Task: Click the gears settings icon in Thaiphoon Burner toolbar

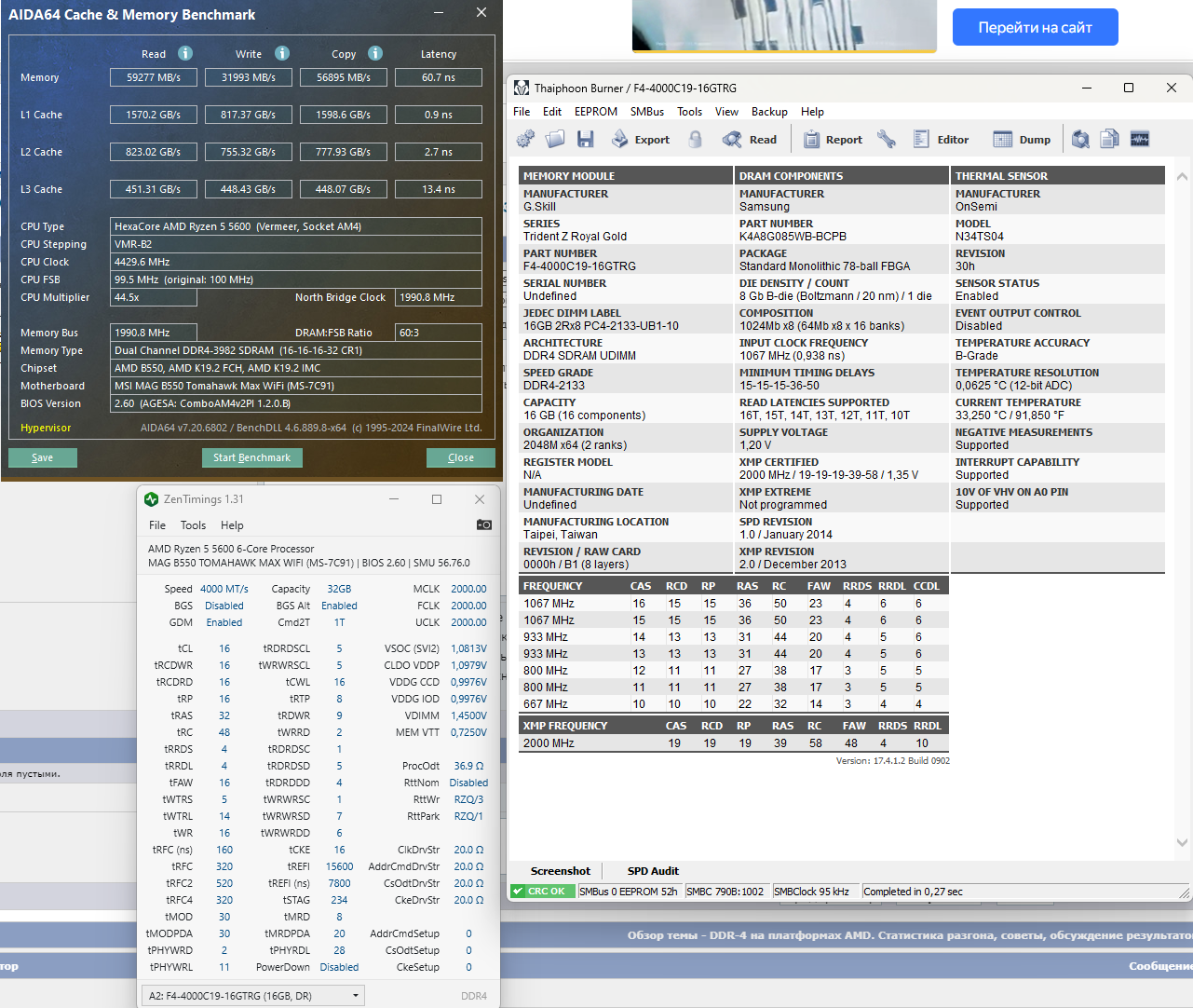Action: pos(526,139)
